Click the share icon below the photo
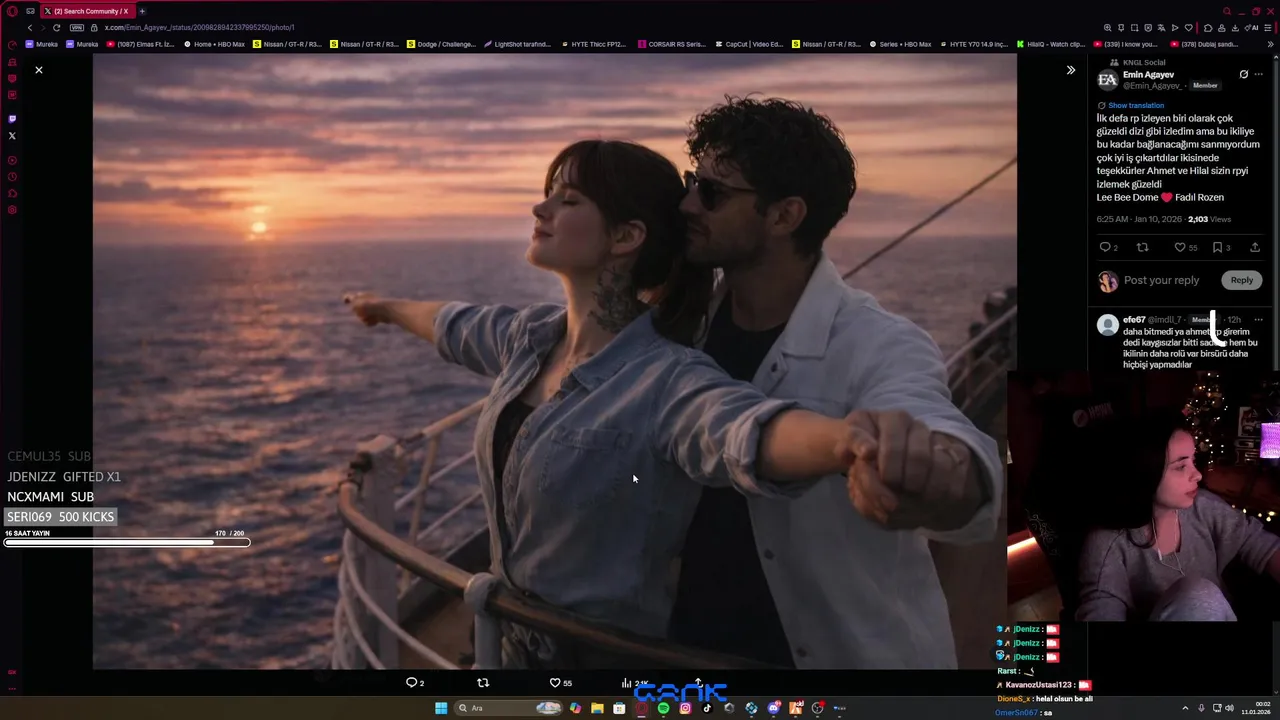This screenshot has height=720, width=1280. coord(698,683)
